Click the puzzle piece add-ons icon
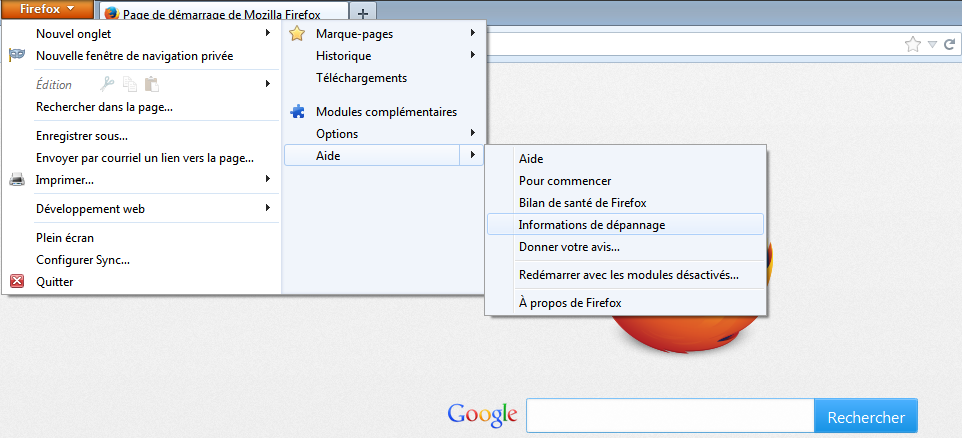This screenshot has height=438, width=962. [297, 112]
